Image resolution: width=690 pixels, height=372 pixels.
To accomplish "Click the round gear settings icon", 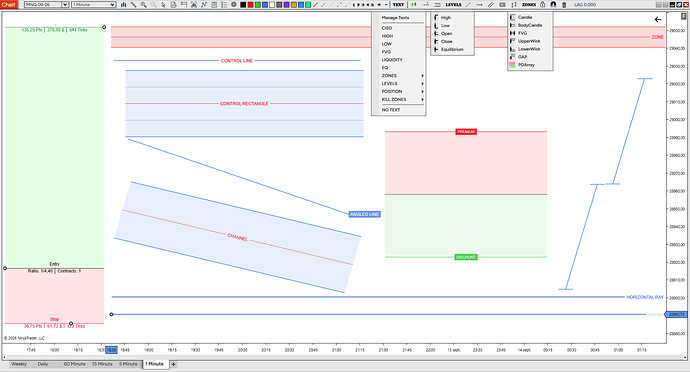I will click(x=234, y=4).
